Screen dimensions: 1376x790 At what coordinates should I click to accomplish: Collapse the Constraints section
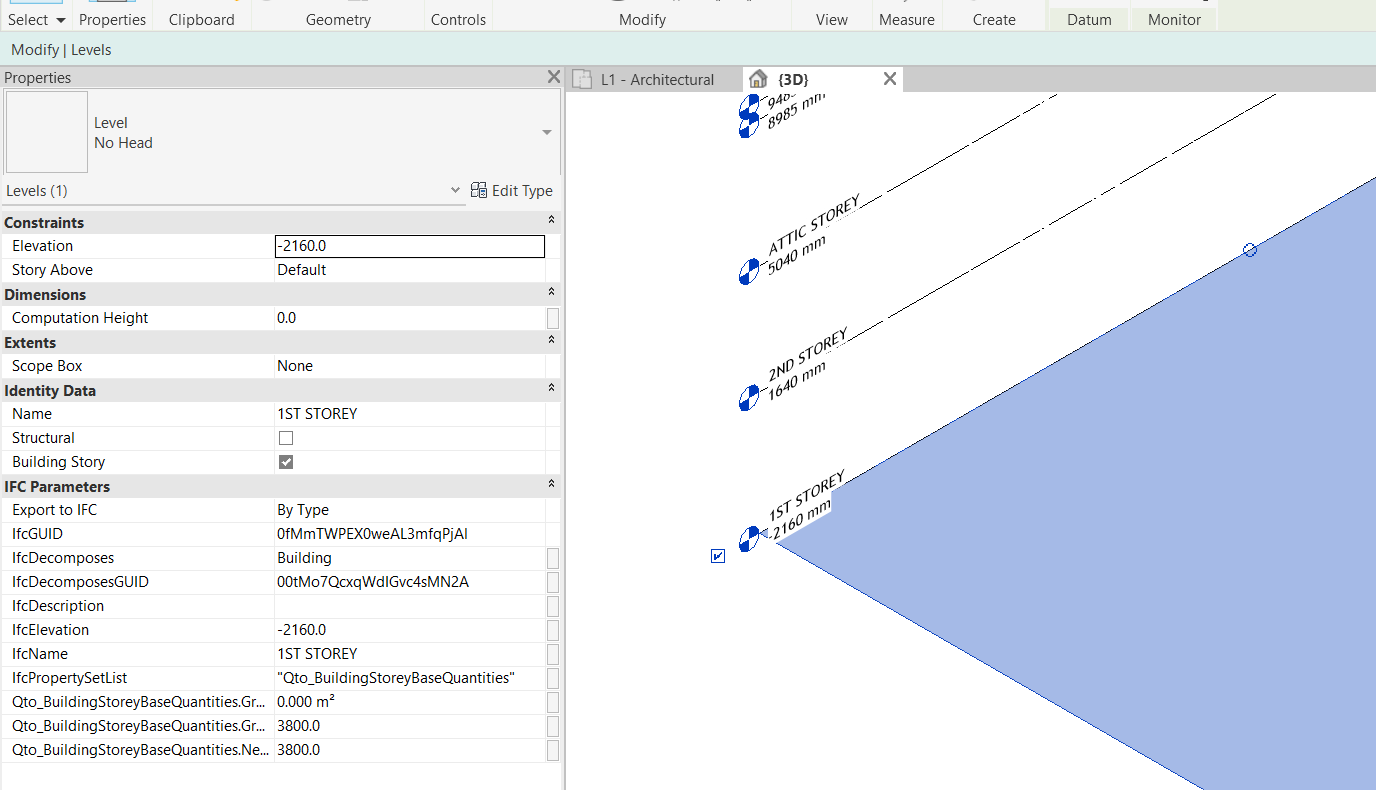[x=550, y=222]
